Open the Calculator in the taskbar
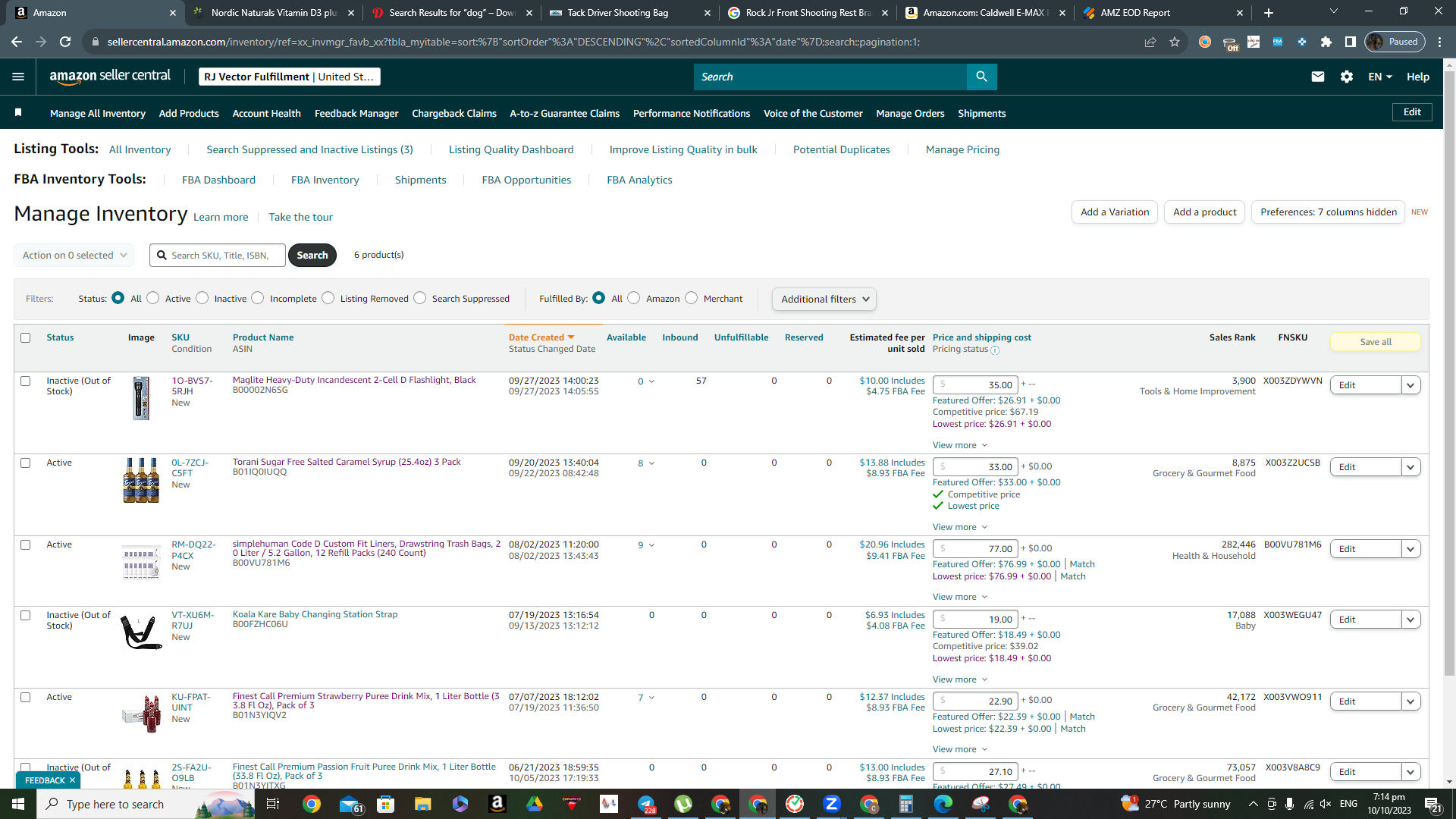 [905, 804]
